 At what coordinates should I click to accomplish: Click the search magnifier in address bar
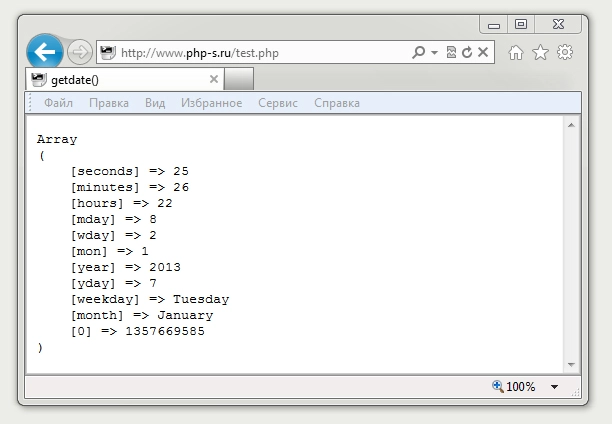tap(418, 52)
